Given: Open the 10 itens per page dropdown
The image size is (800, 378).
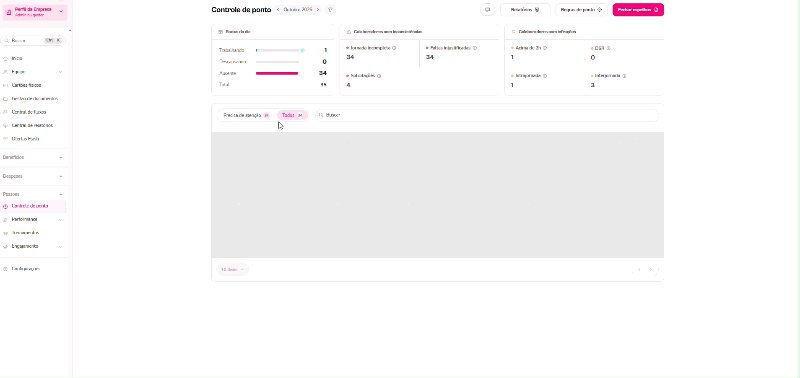Looking at the screenshot, I should 233,269.
